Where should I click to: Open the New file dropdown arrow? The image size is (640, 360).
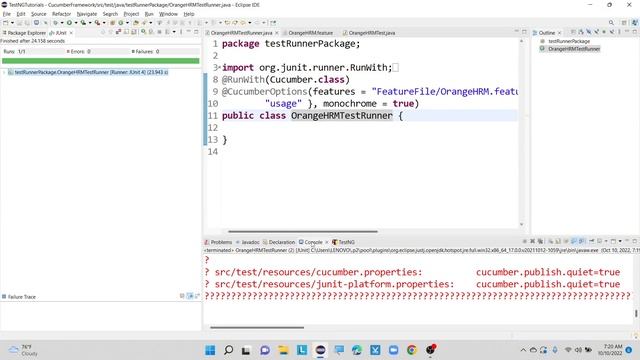click(12, 23)
